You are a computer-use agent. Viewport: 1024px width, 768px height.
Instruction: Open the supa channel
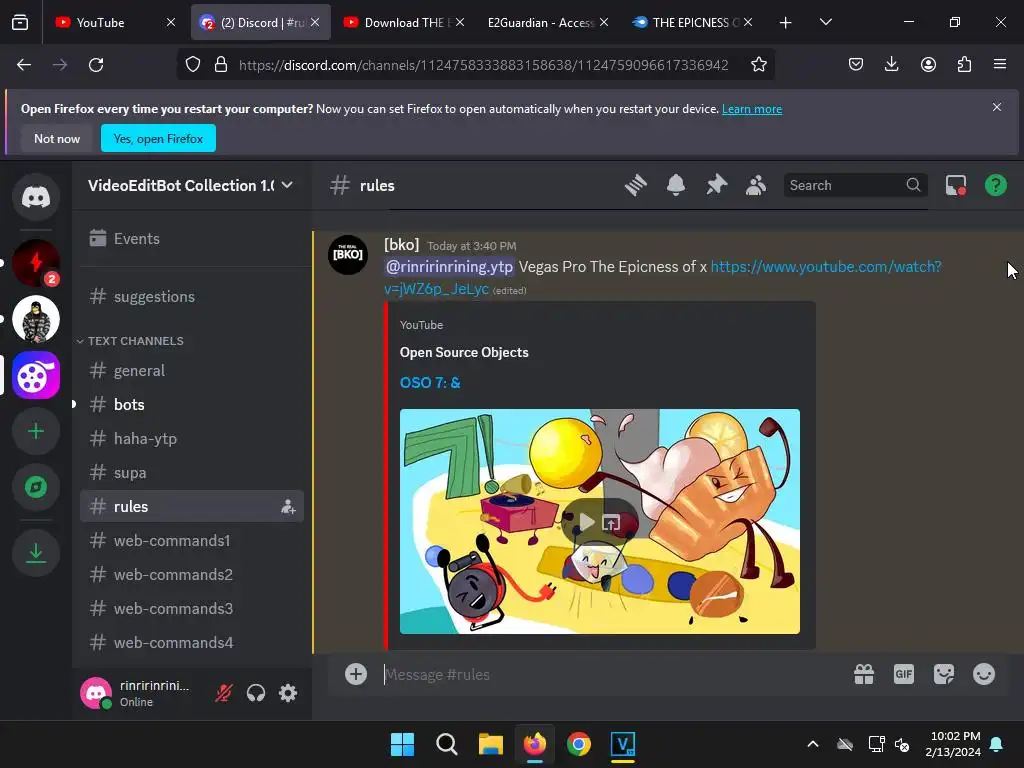point(192,473)
